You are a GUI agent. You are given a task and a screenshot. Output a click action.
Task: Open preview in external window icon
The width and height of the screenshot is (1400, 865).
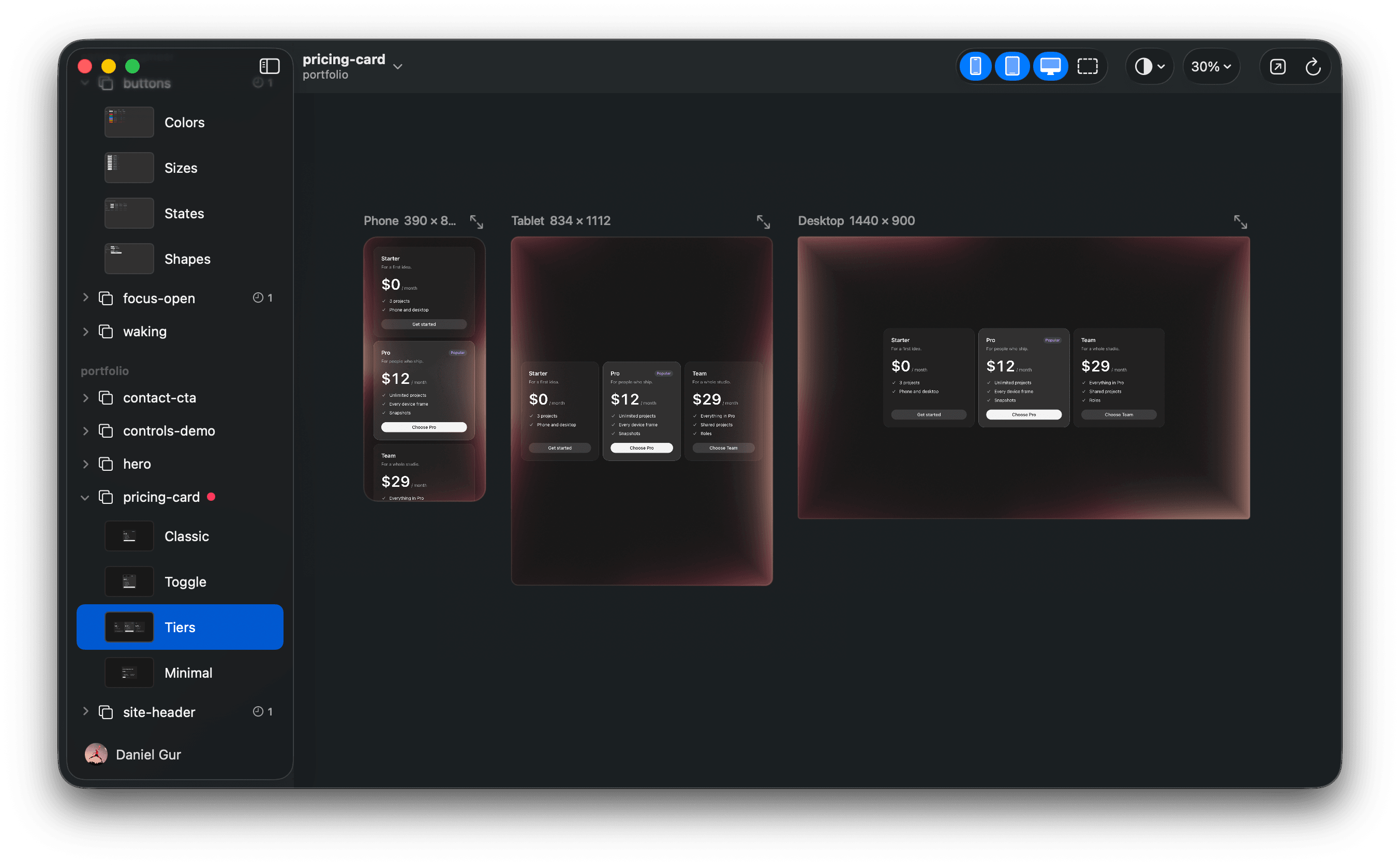point(1277,66)
